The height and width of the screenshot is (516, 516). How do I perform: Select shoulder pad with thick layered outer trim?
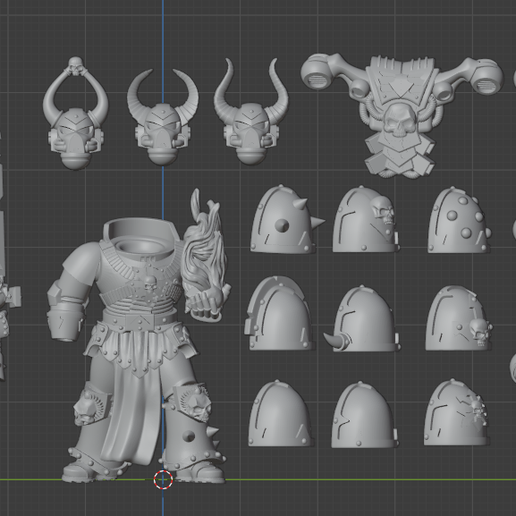279,313
